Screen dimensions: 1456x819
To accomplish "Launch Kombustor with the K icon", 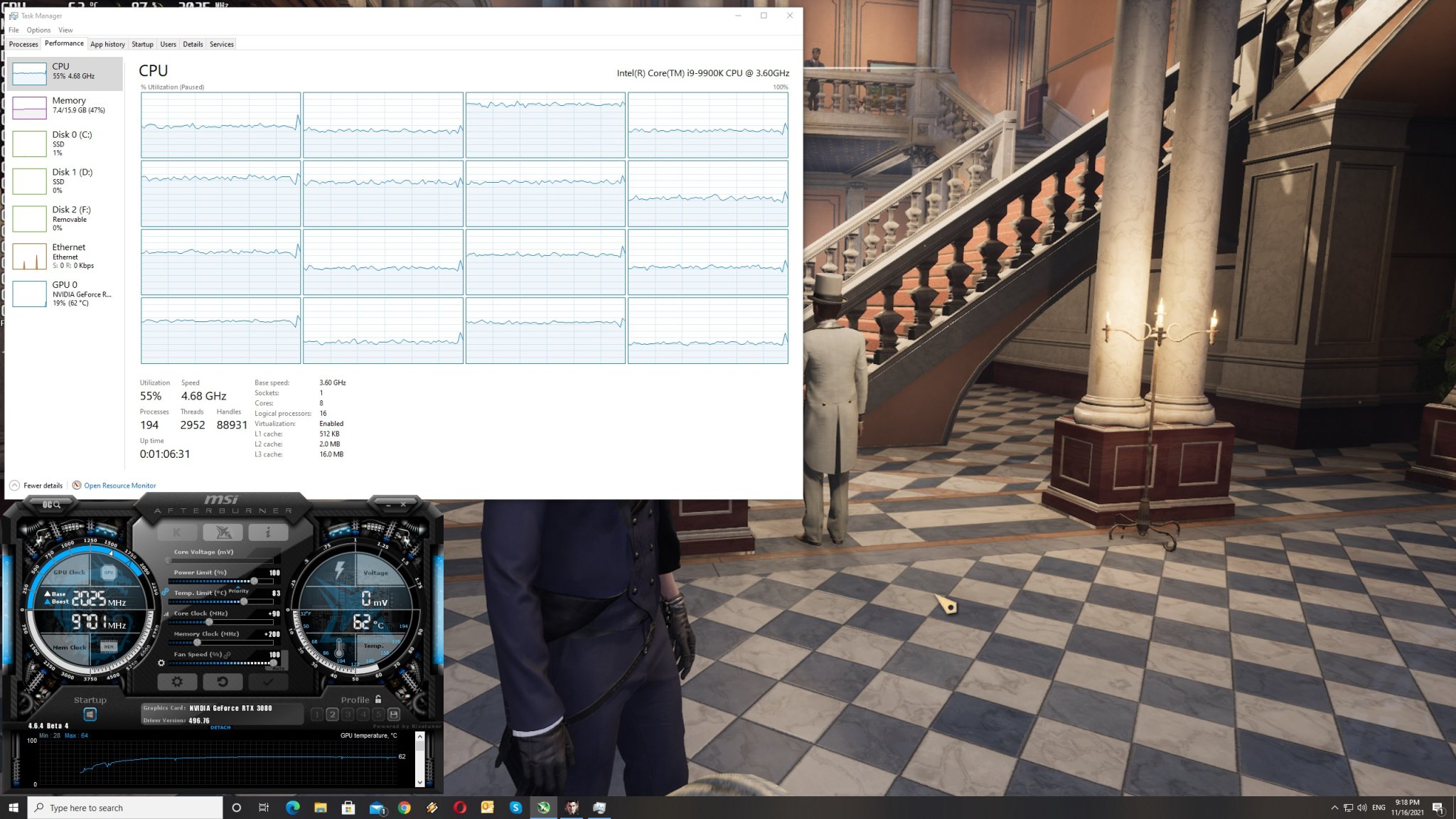I will [177, 532].
